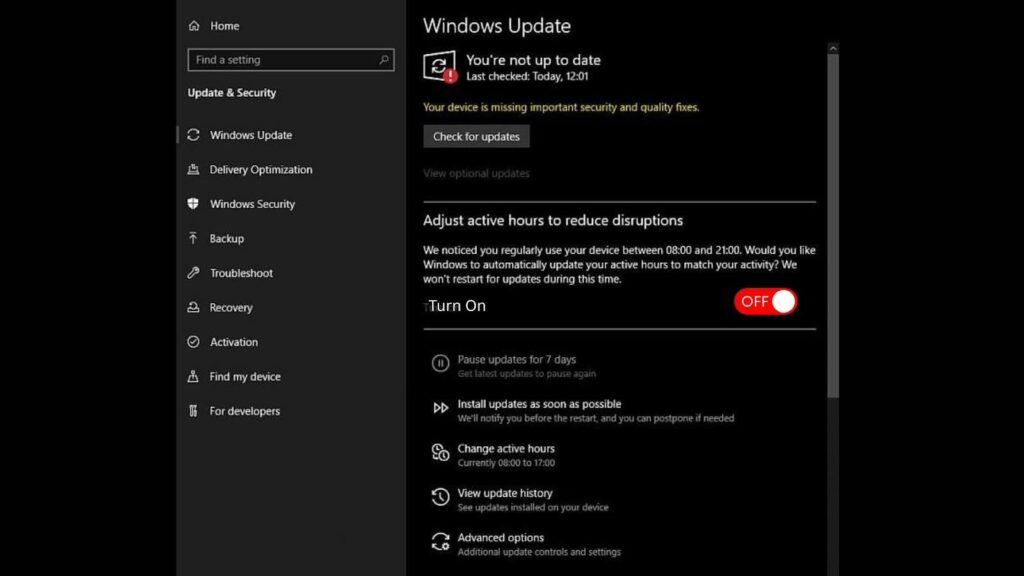Open the Home settings page
Image resolution: width=1024 pixels, height=576 pixels.
point(225,25)
